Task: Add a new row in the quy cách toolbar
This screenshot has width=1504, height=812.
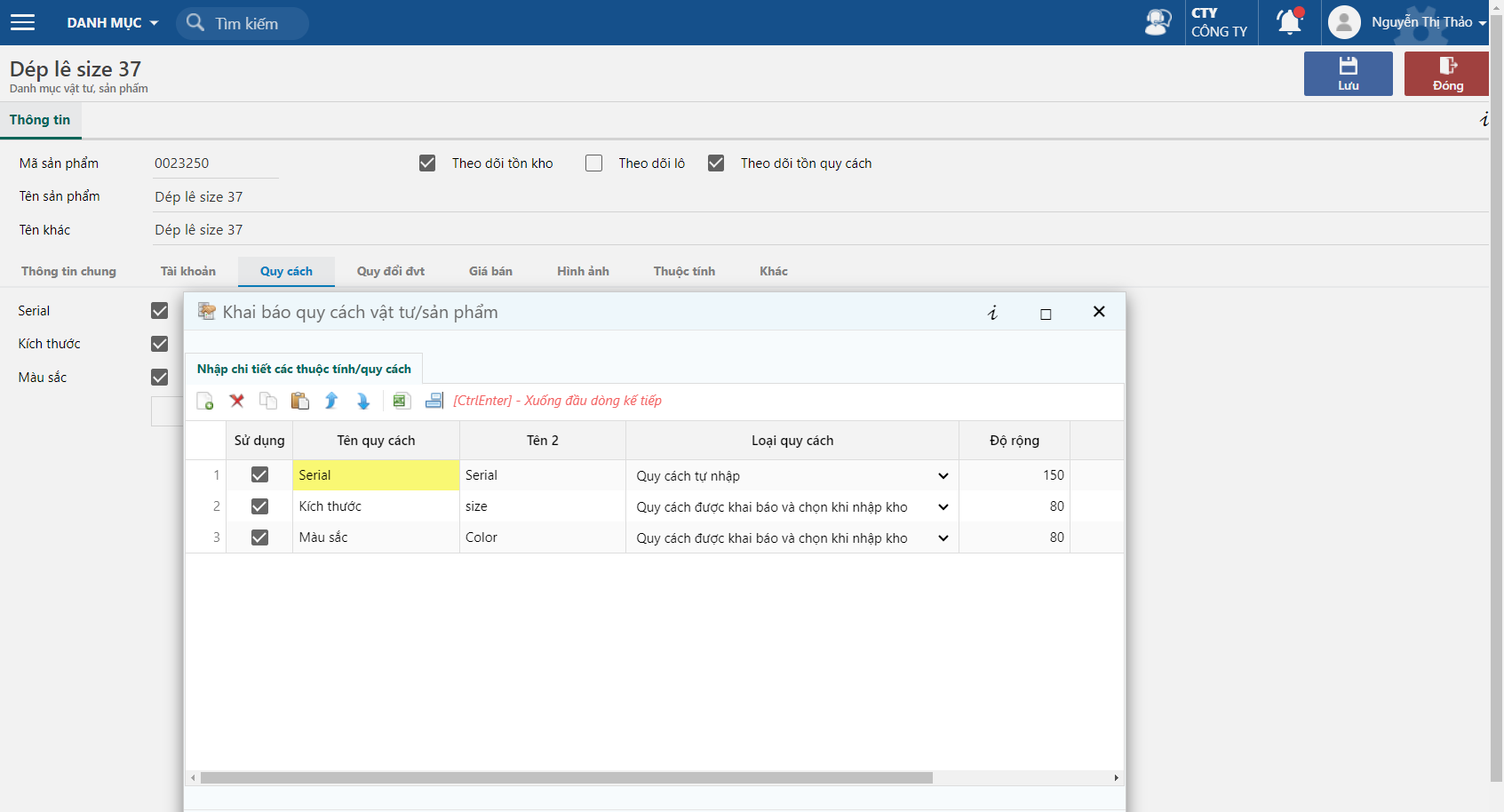Action: (x=205, y=402)
